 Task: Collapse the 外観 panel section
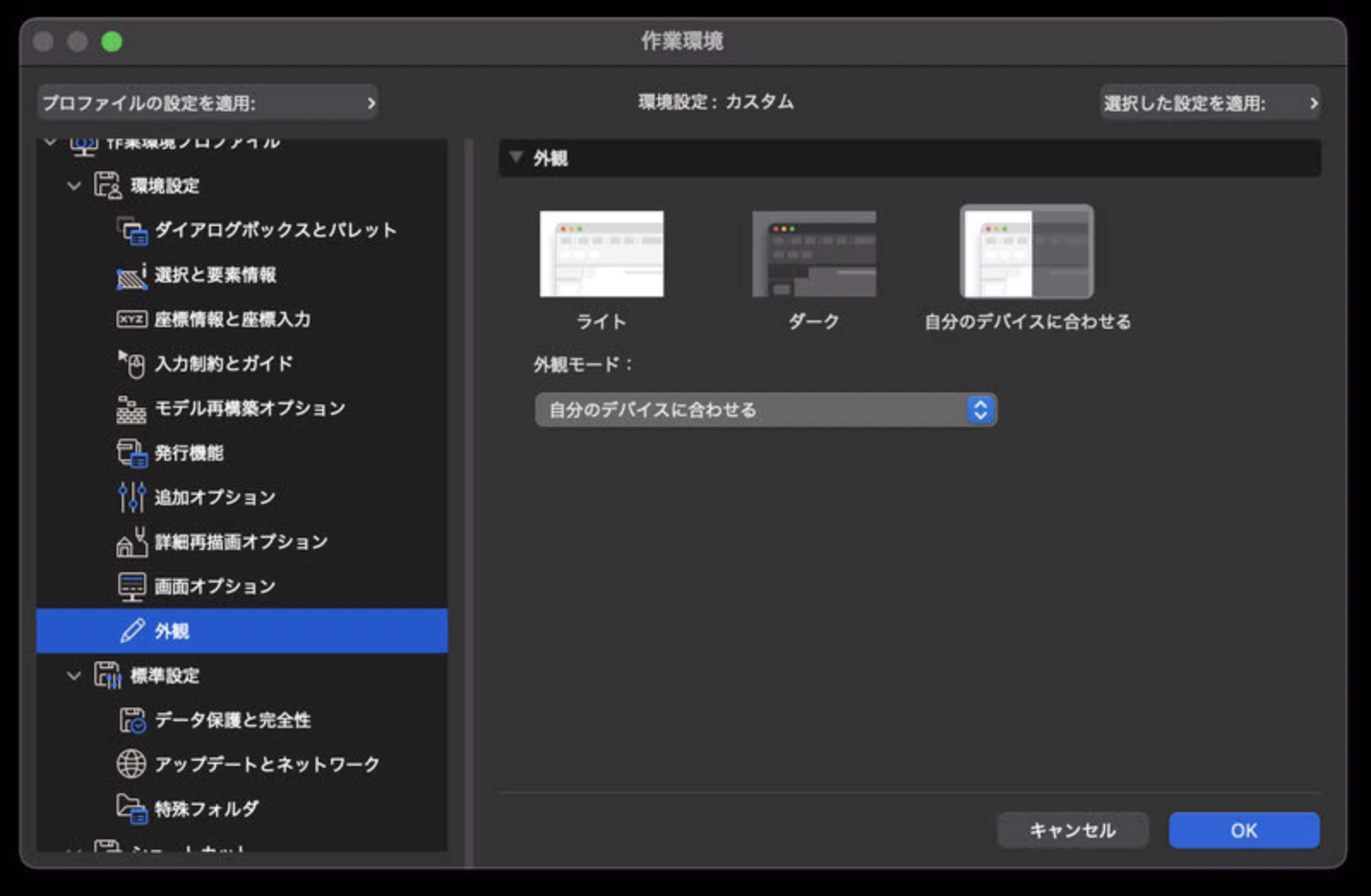516,158
